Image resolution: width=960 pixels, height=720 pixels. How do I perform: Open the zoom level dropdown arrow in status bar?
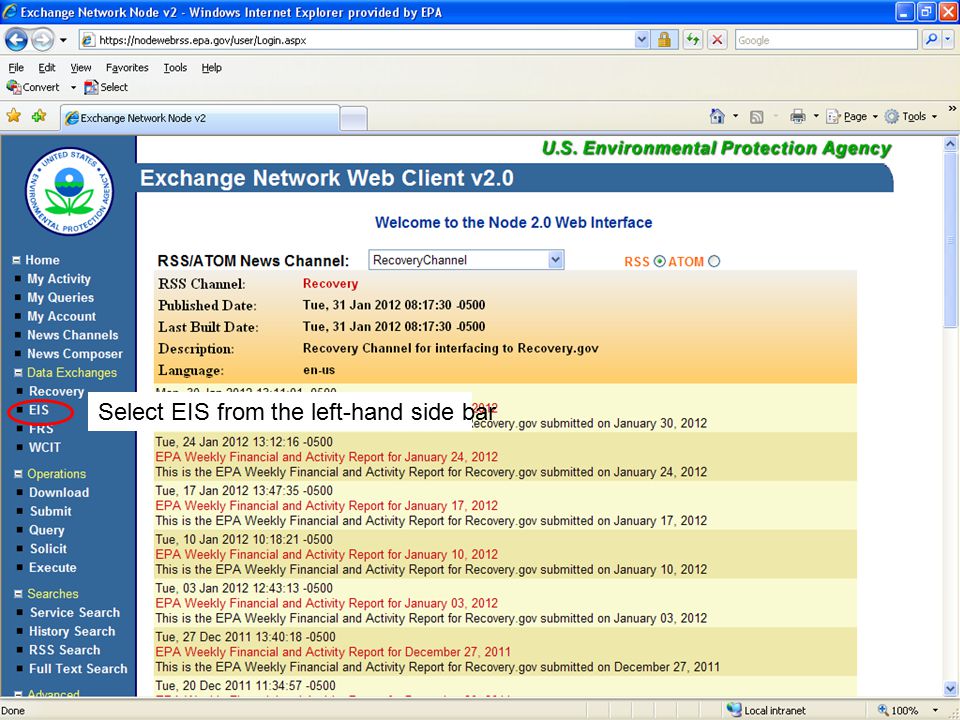click(x=935, y=710)
